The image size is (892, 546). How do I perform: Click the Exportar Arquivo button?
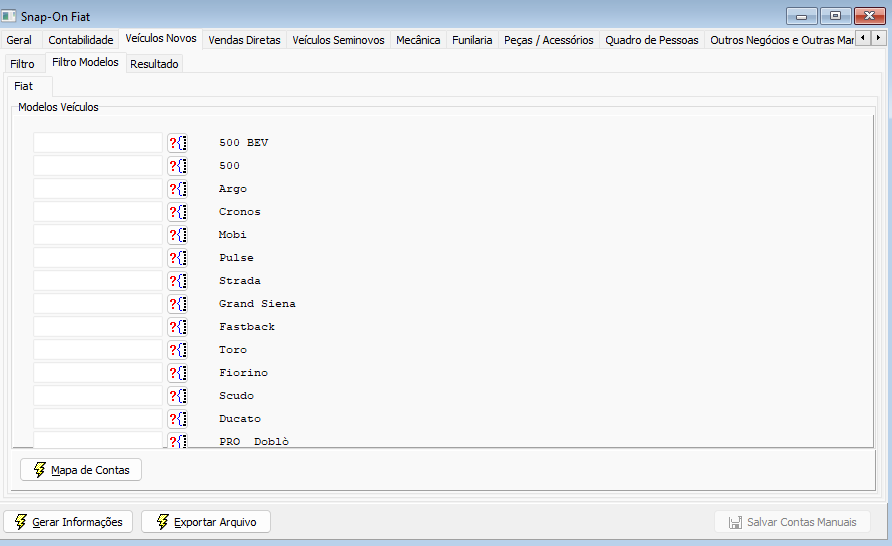tap(206, 522)
